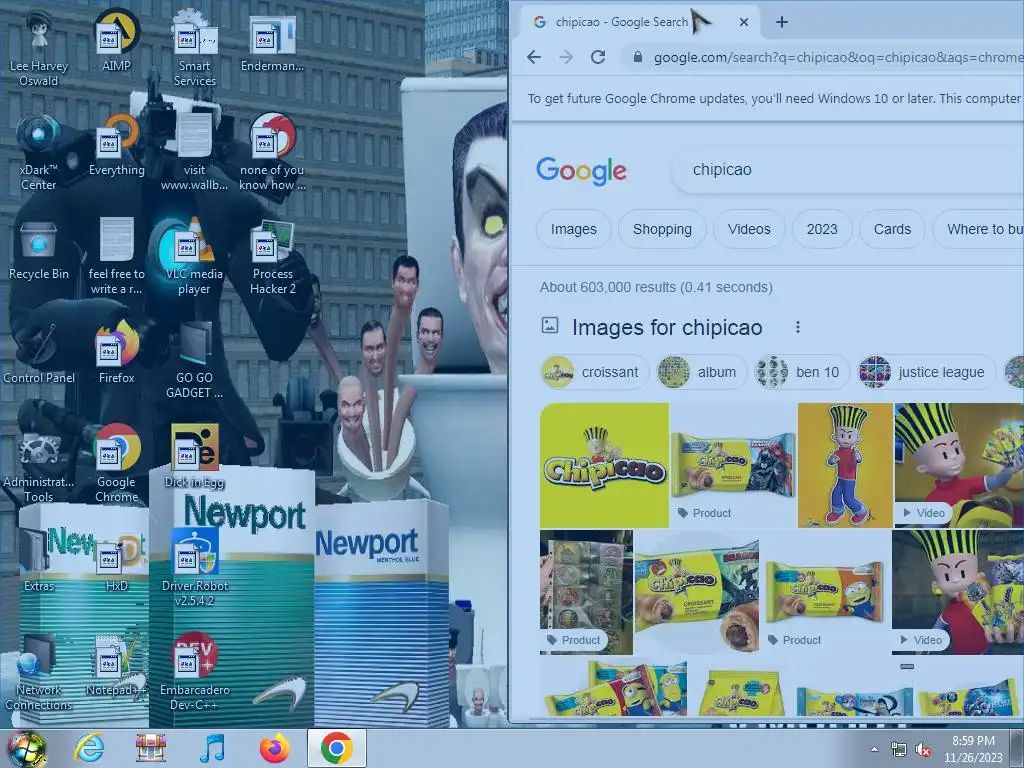View site lock security info
The height and width of the screenshot is (768, 1024).
[638, 57]
